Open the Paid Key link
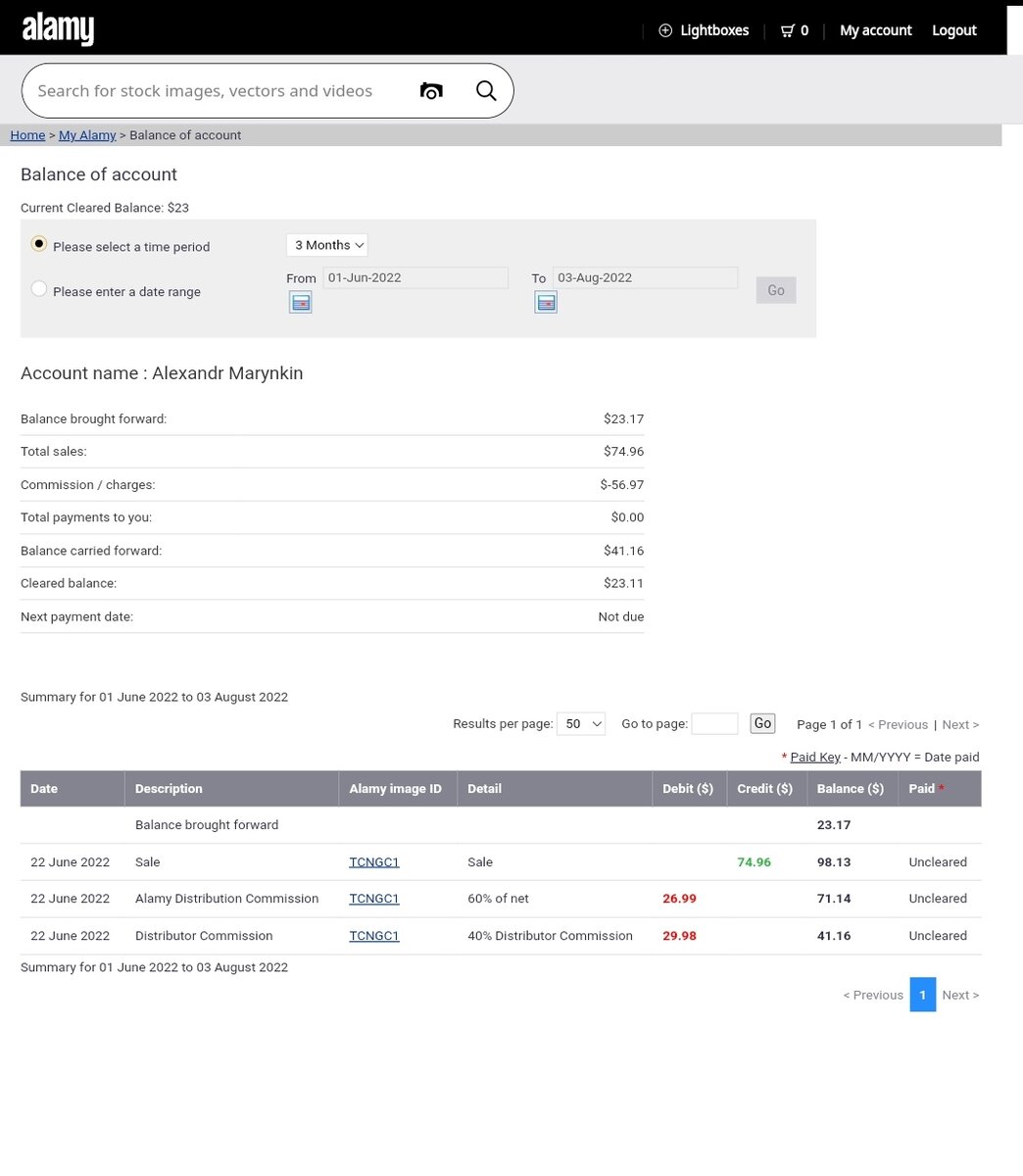Image resolution: width=1023 pixels, height=1176 pixels. 815,757
